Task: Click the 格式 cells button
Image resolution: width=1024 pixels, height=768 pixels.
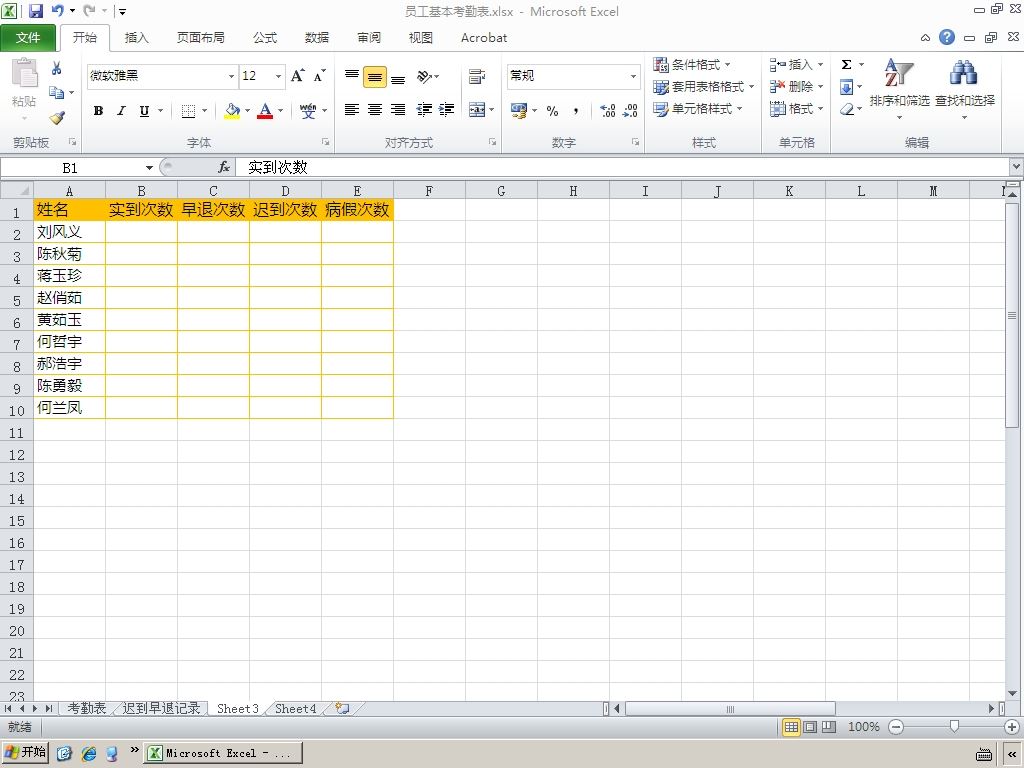Action: (796, 108)
